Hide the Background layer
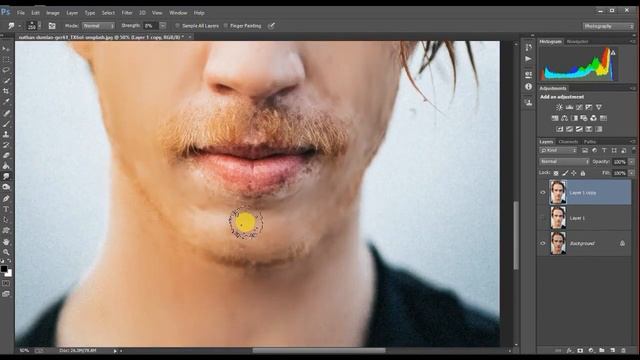Viewport: 640px width, 360px height. (x=542, y=243)
